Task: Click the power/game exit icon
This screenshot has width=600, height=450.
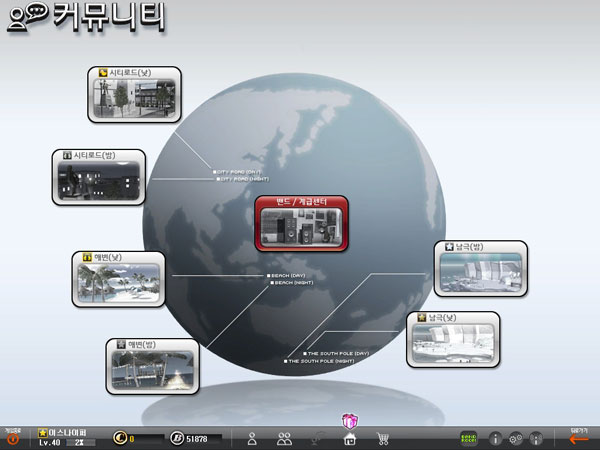Action: (12, 438)
